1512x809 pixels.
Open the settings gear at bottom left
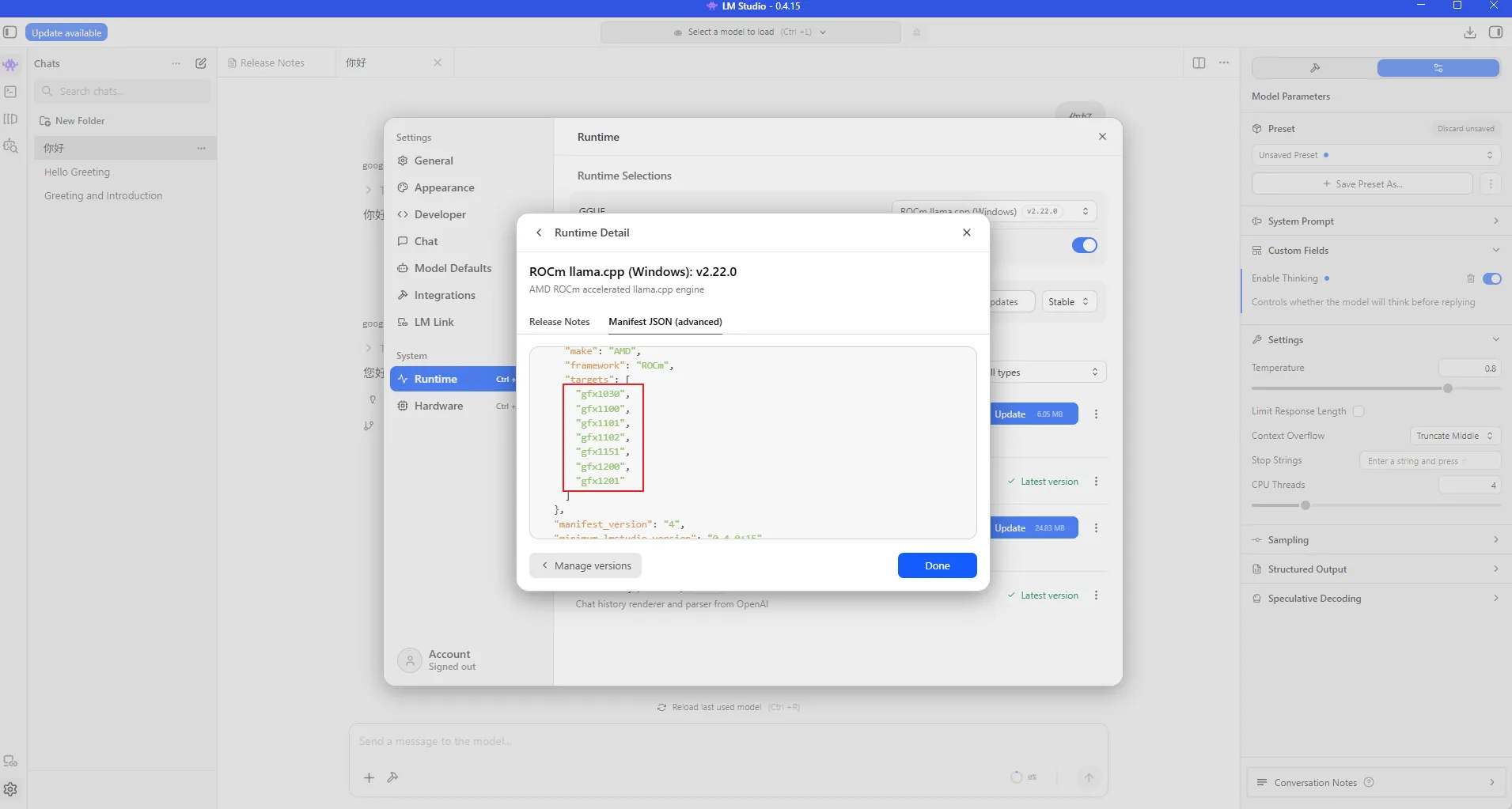pos(10,789)
